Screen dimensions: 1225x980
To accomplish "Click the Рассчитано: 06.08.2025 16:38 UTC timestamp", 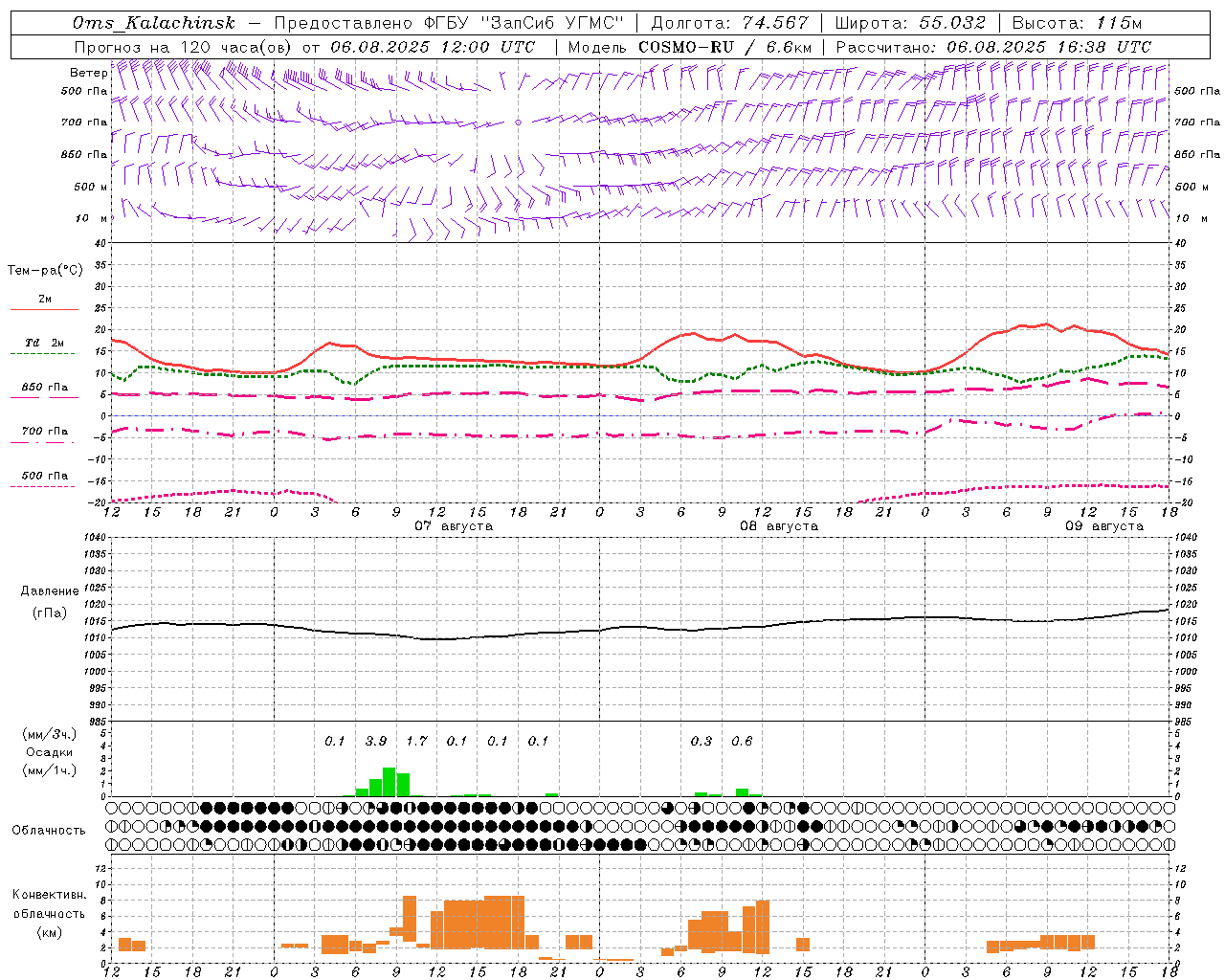I will [x=993, y=47].
